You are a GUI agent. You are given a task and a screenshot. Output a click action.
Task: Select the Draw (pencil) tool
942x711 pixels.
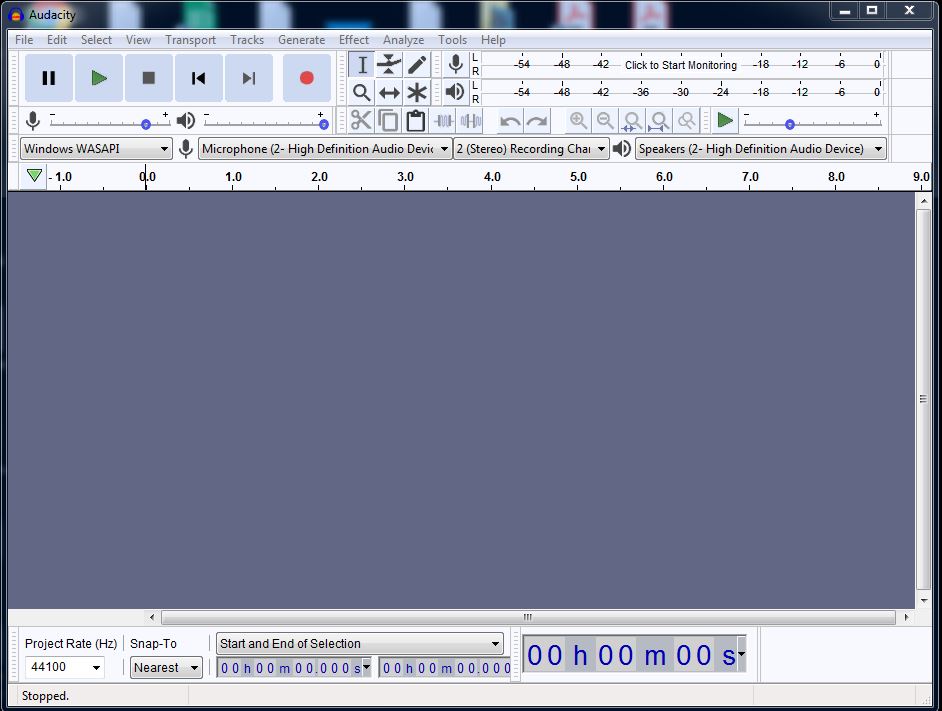[417, 65]
